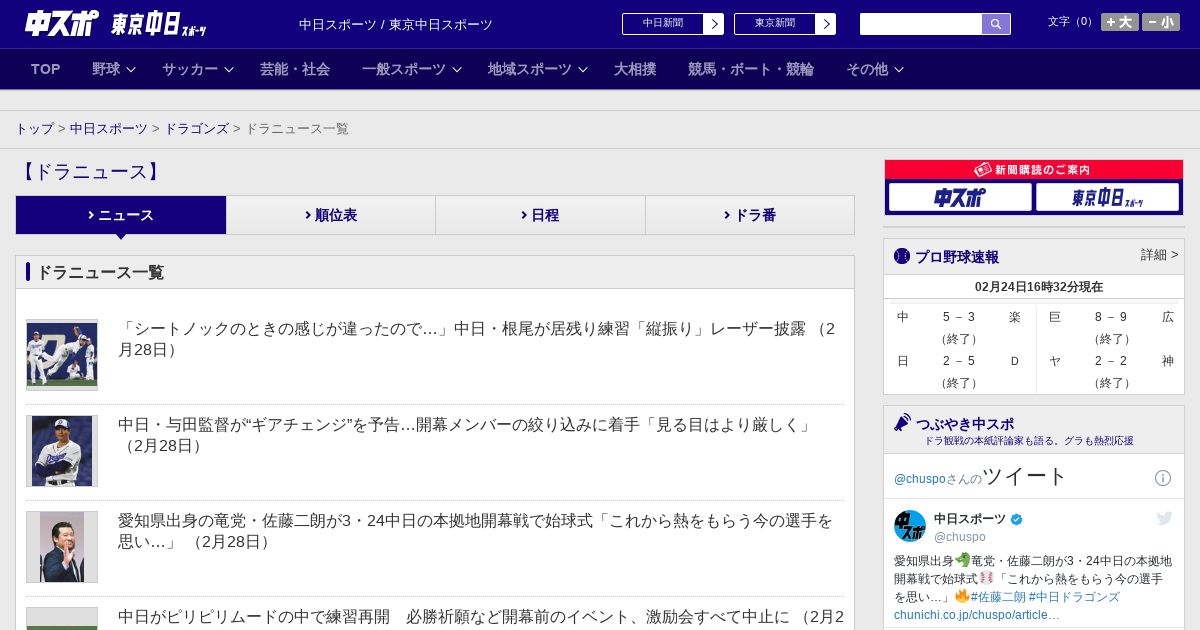
Task: Click the arrow beside 東京新聞
Action: (x=826, y=24)
